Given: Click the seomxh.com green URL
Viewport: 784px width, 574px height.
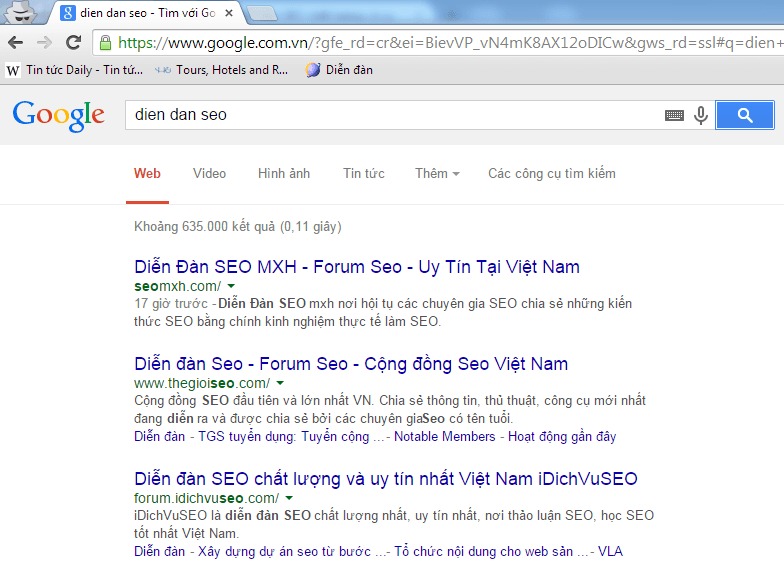Looking at the screenshot, I should pyautogui.click(x=178, y=286).
